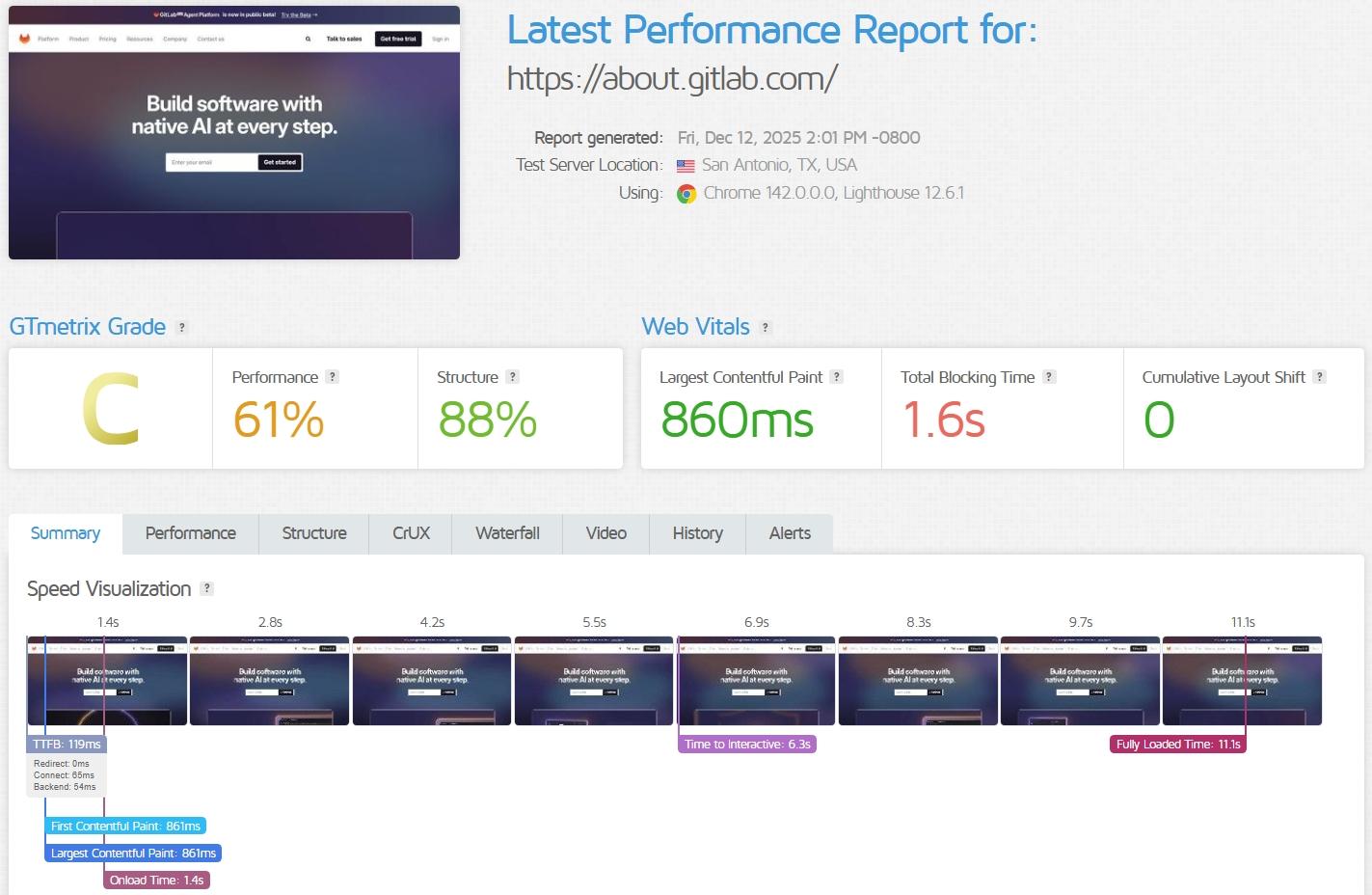This screenshot has width=1372, height=895.
Task: Click the Chrome 142.0.0.0, Lighthouse 12.6.1 text
Action: 834,194
